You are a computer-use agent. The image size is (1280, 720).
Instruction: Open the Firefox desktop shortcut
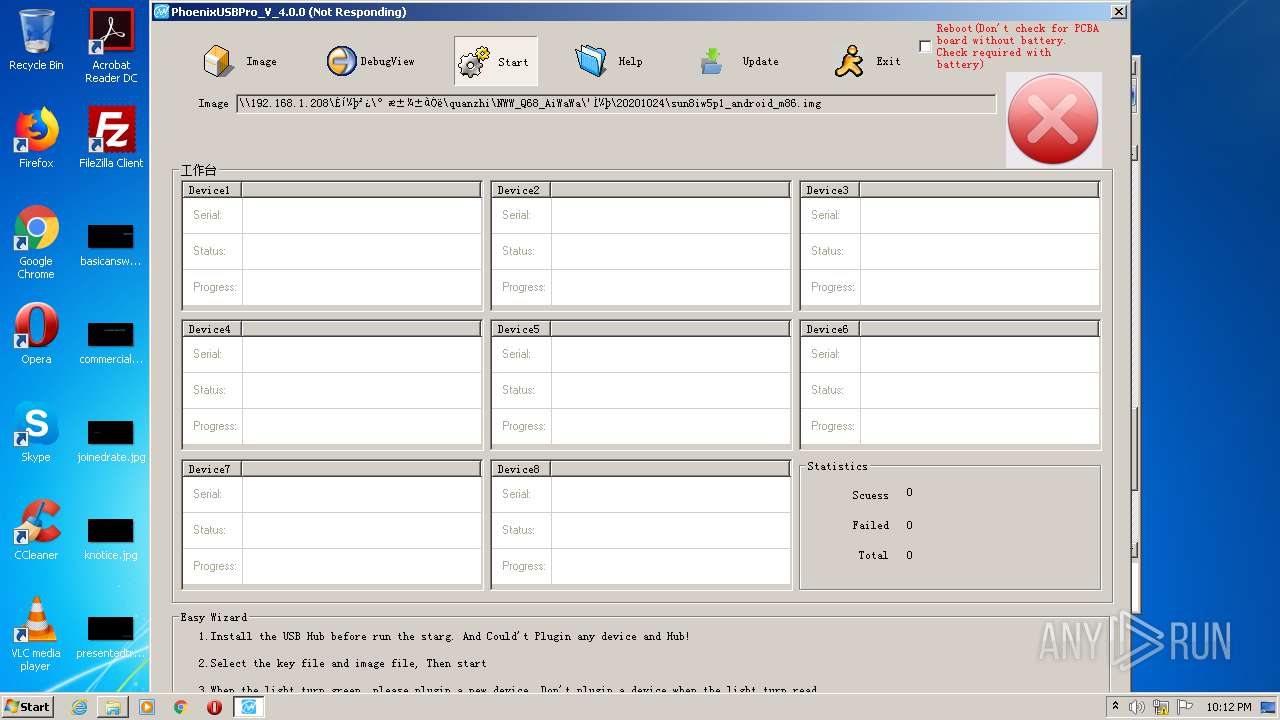[36, 138]
